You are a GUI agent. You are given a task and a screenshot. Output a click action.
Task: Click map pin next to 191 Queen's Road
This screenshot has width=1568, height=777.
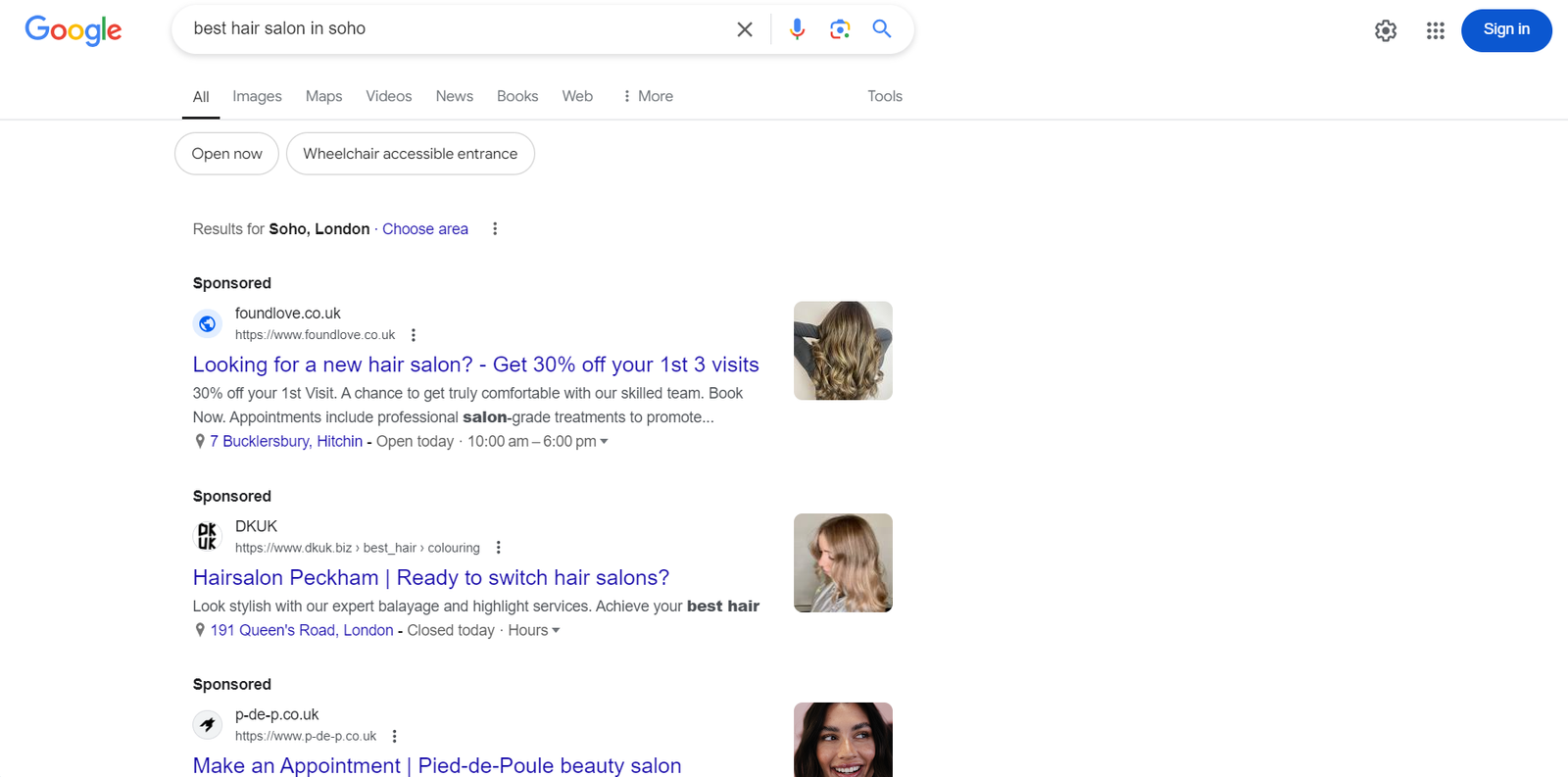tap(200, 630)
